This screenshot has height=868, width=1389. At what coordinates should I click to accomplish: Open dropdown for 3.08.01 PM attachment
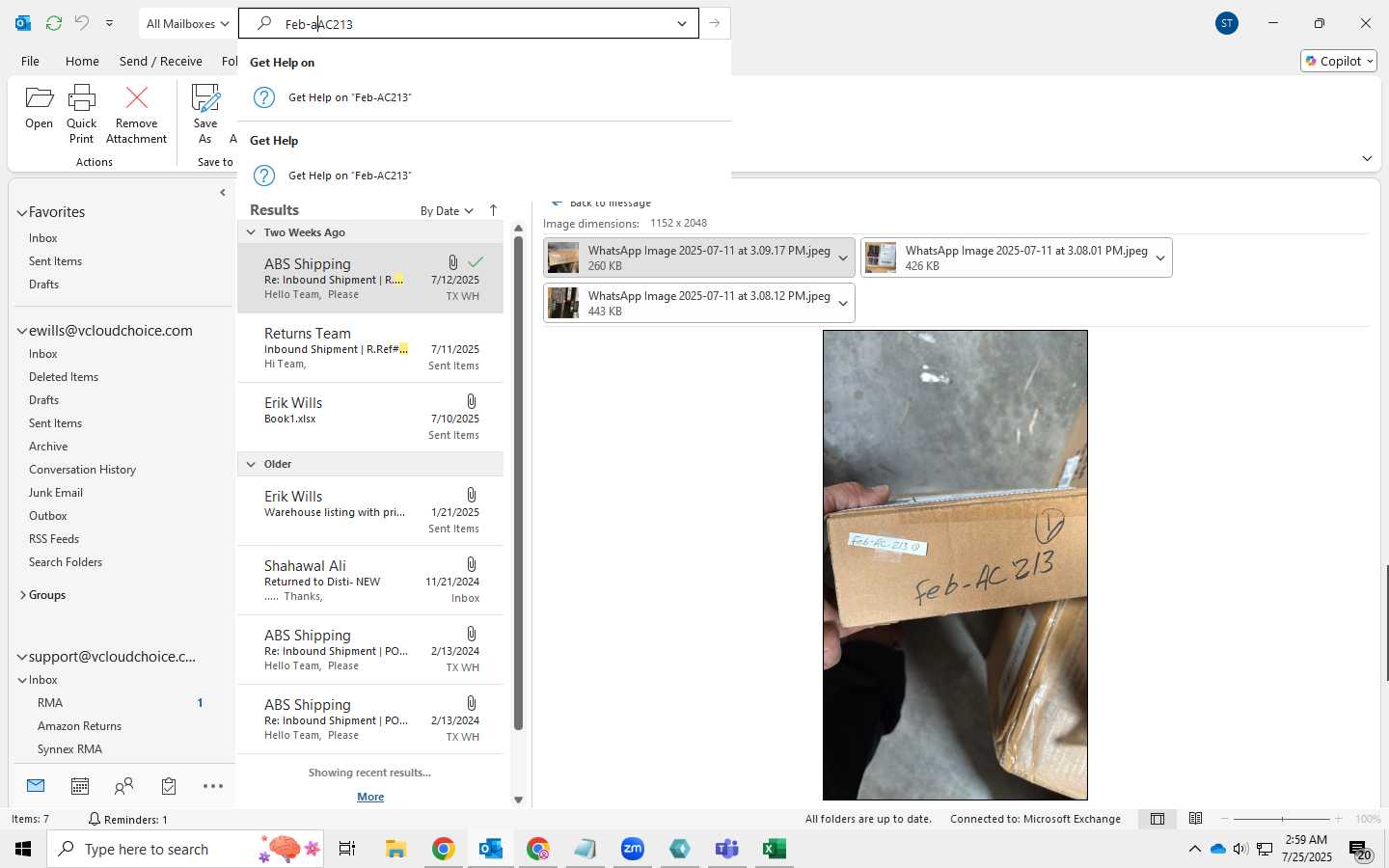[1160, 258]
